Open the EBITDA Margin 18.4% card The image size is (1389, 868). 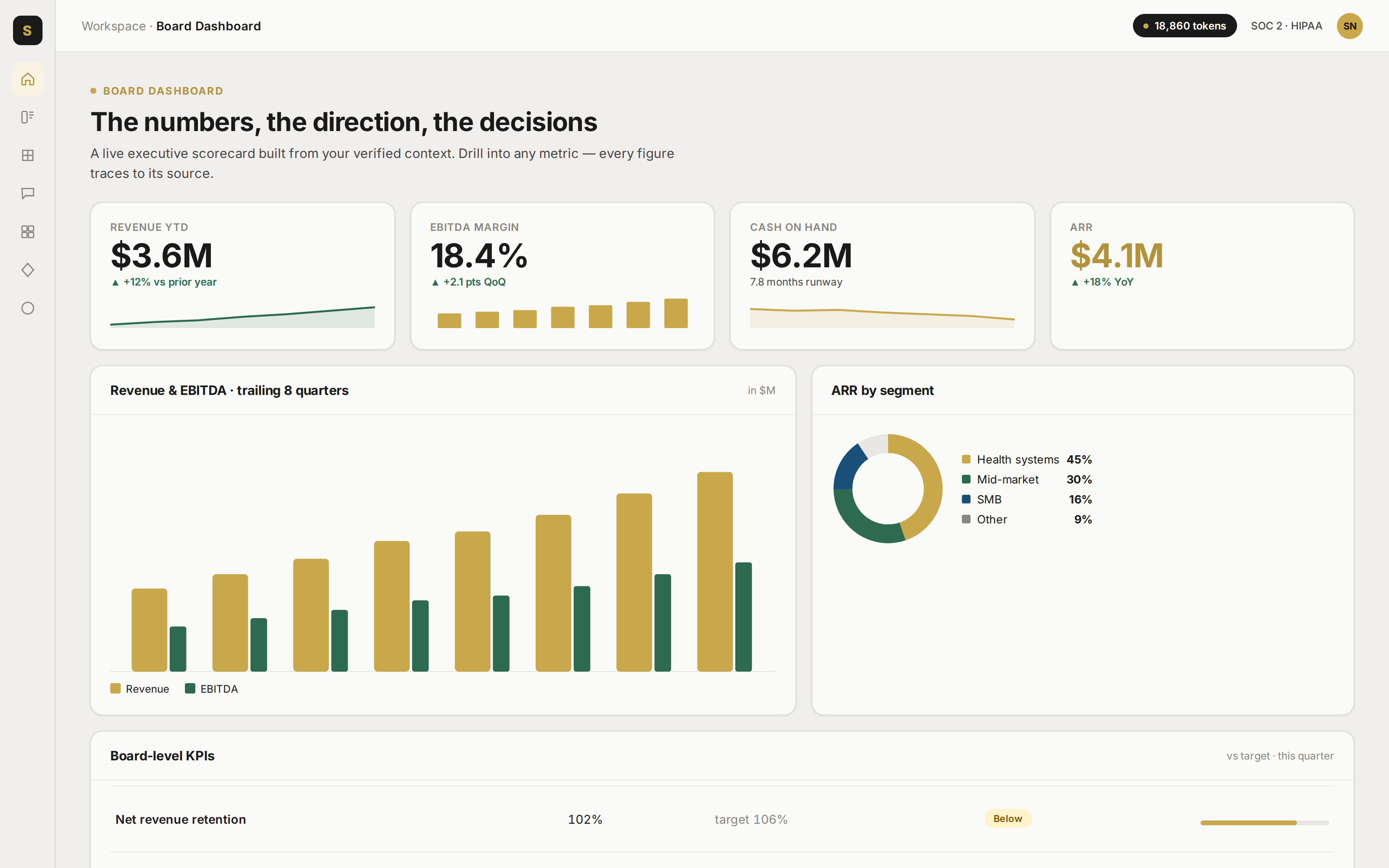[563, 276]
